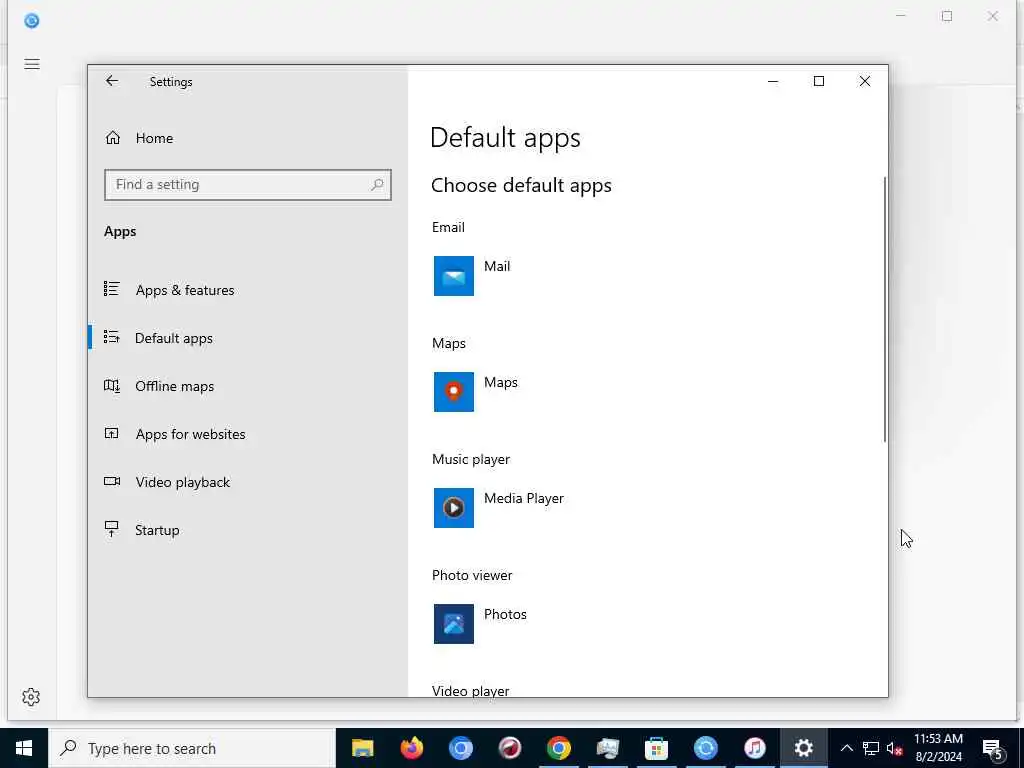Screen dimensions: 1024x768
Task: Click the Apps for websites icon
Action: click(x=112, y=433)
